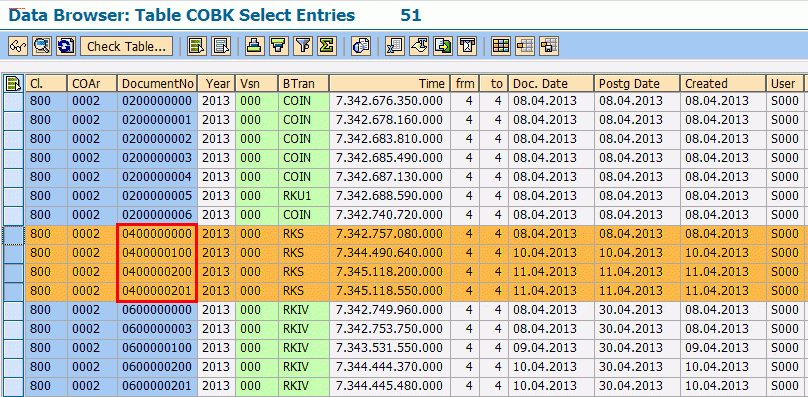
Task: Click the Created column header
Action: pyautogui.click(x=722, y=84)
